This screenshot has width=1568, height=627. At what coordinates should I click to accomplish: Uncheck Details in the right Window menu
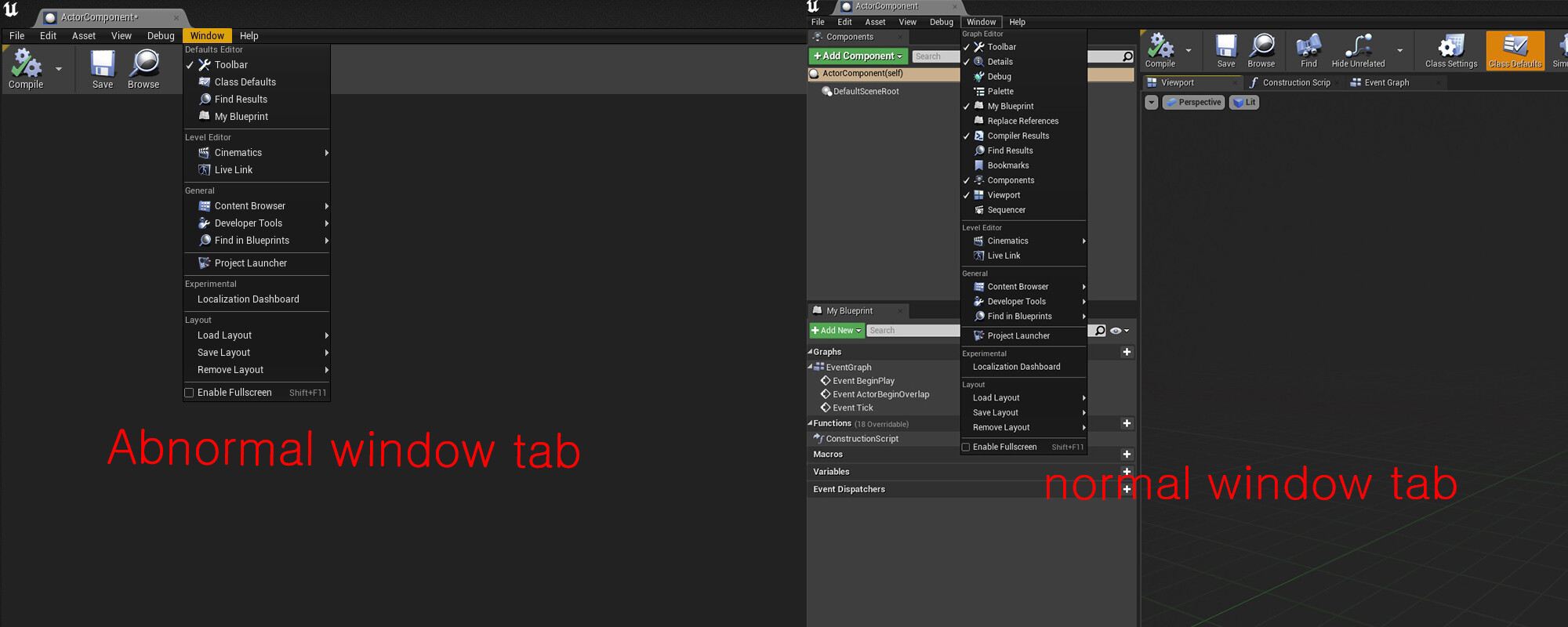(x=1024, y=62)
